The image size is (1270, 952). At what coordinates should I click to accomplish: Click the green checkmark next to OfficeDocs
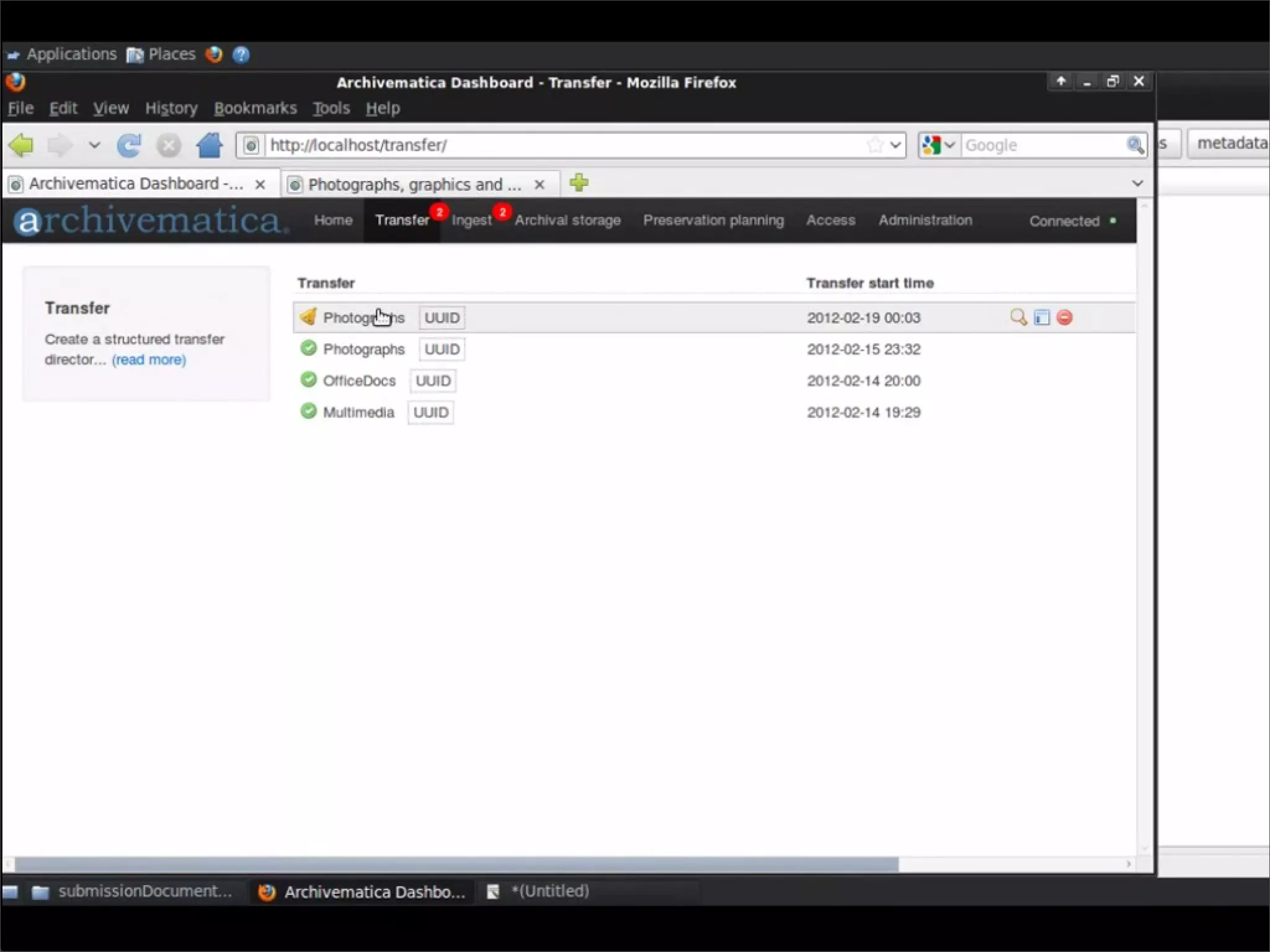pyautogui.click(x=308, y=380)
